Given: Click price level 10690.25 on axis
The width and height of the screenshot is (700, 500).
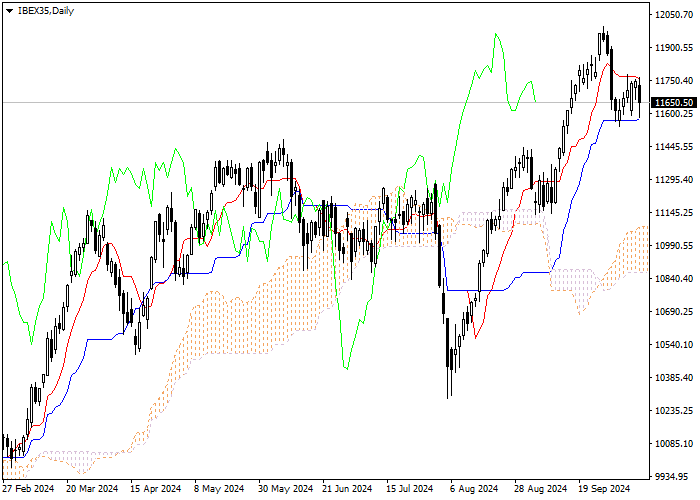Looking at the screenshot, I should [x=674, y=312].
